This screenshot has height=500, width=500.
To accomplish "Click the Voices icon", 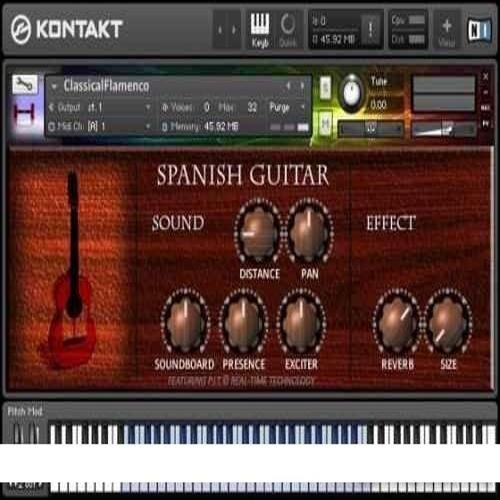I will (x=164, y=107).
